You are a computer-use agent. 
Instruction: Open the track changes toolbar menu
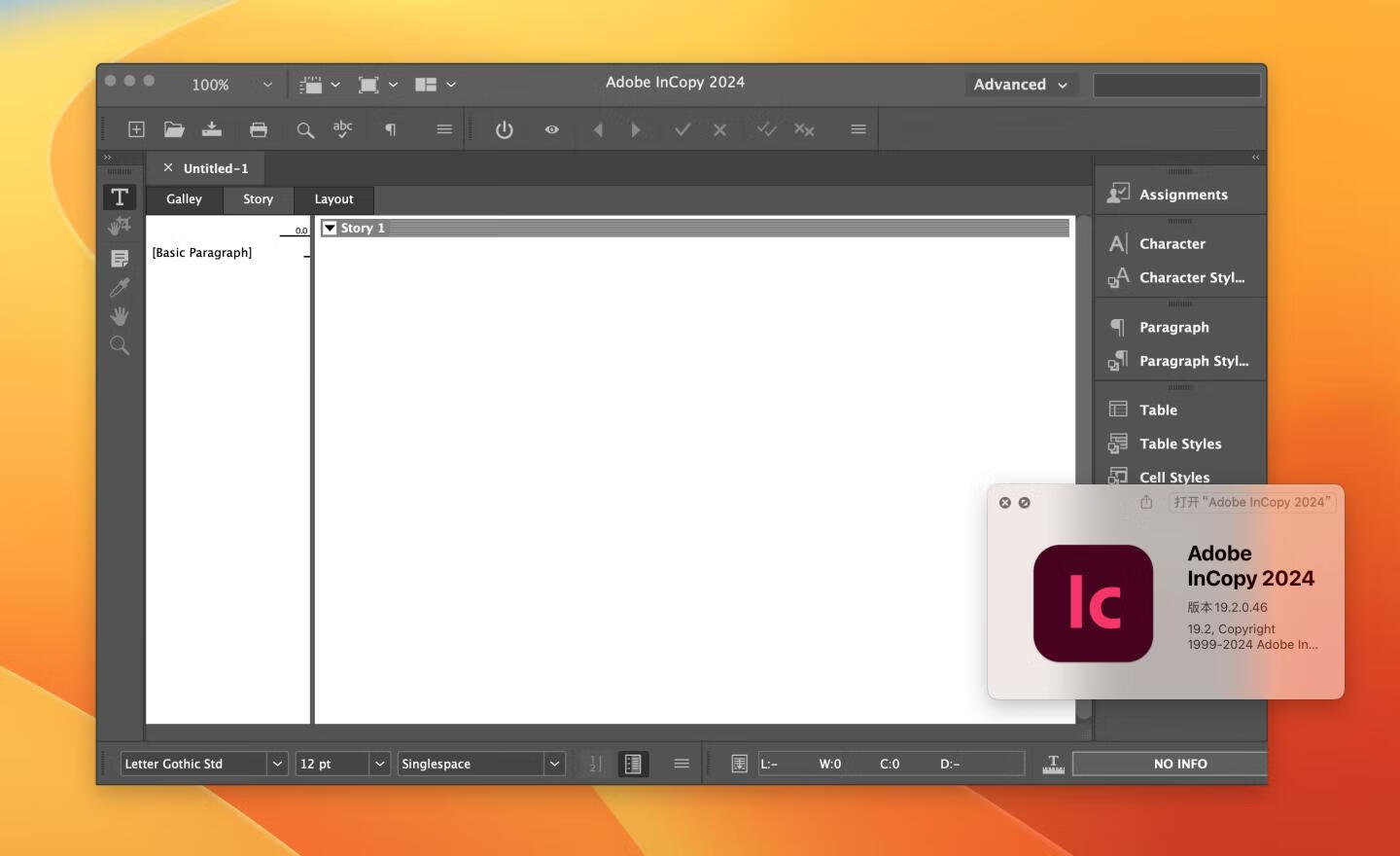point(858,129)
